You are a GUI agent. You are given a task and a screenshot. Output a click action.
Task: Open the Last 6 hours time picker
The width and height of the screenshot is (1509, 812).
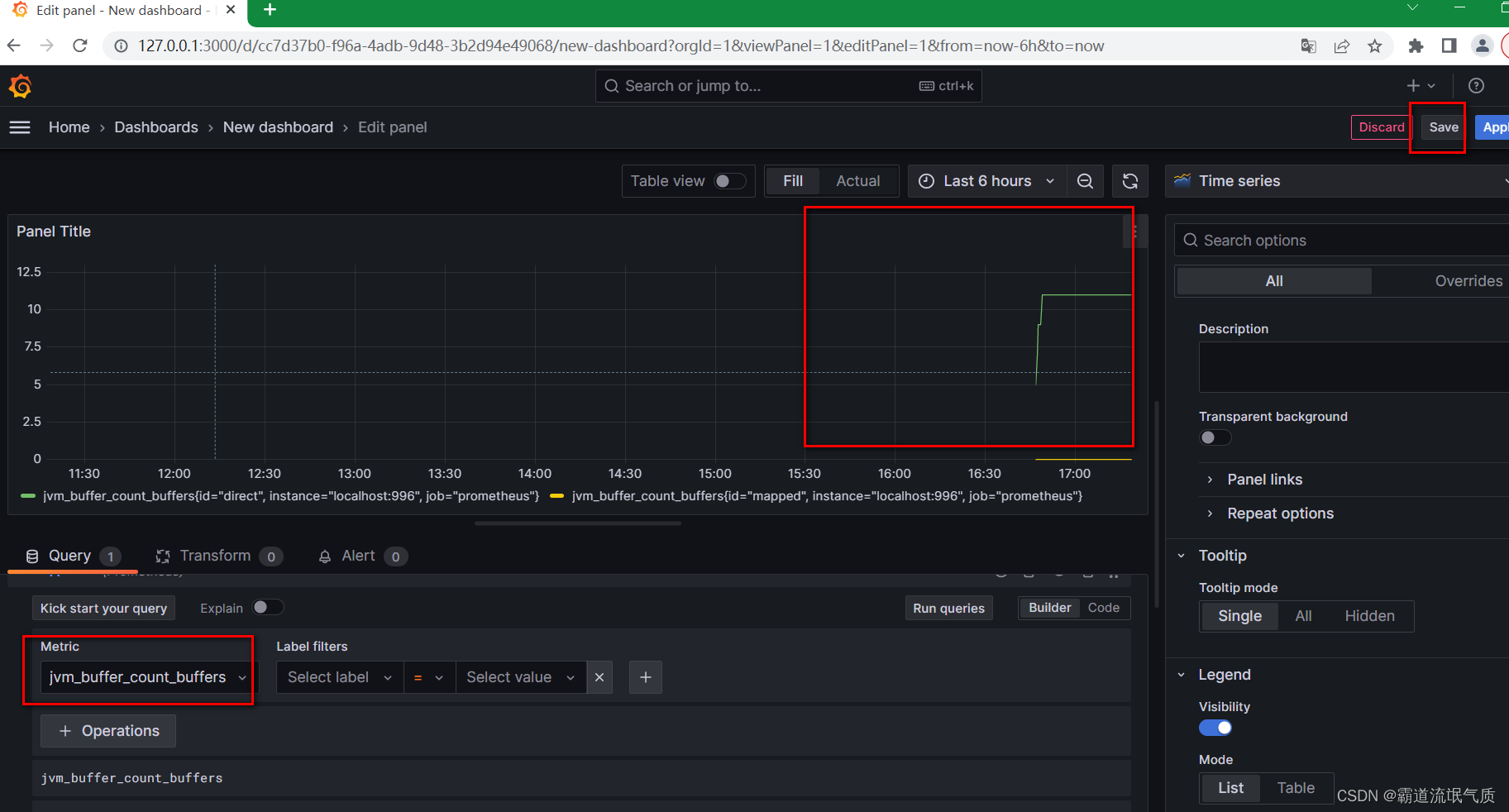[987, 181]
